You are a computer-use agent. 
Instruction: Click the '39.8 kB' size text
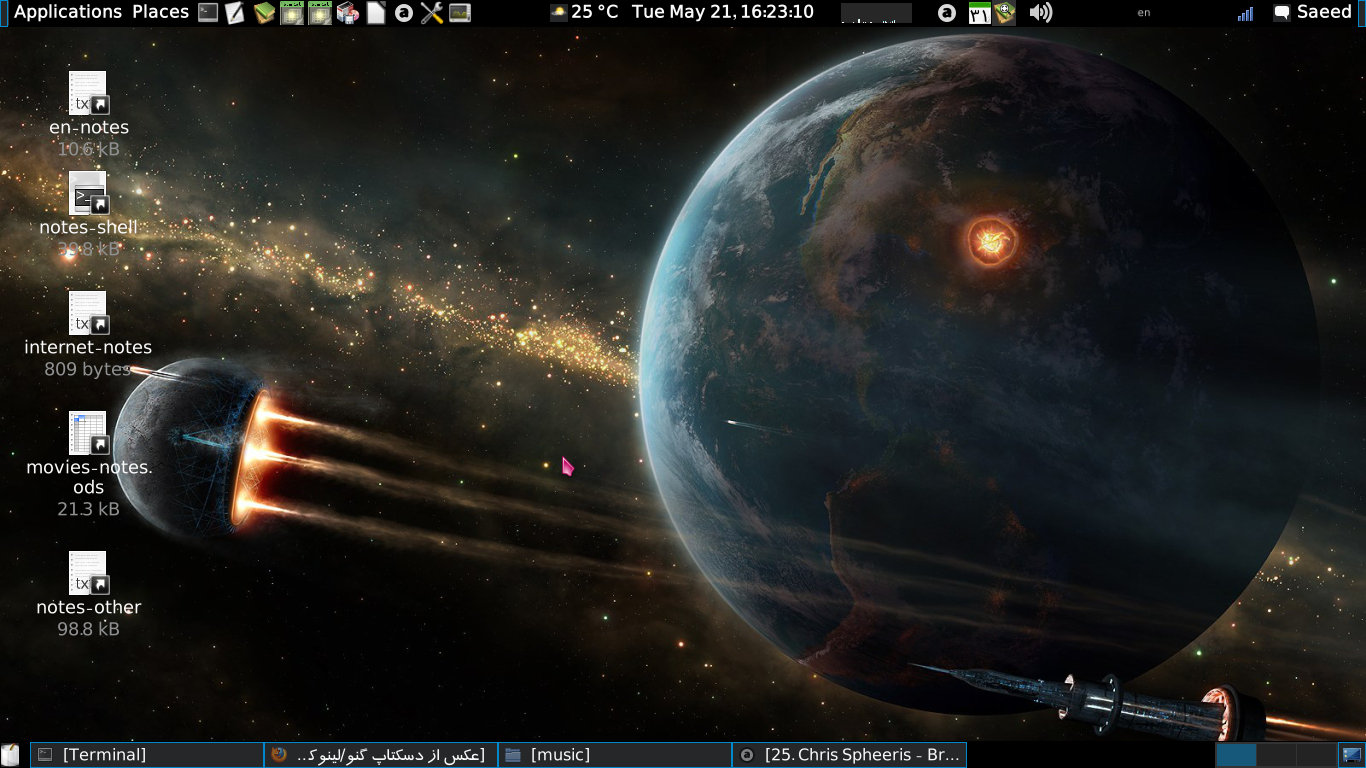[89, 249]
